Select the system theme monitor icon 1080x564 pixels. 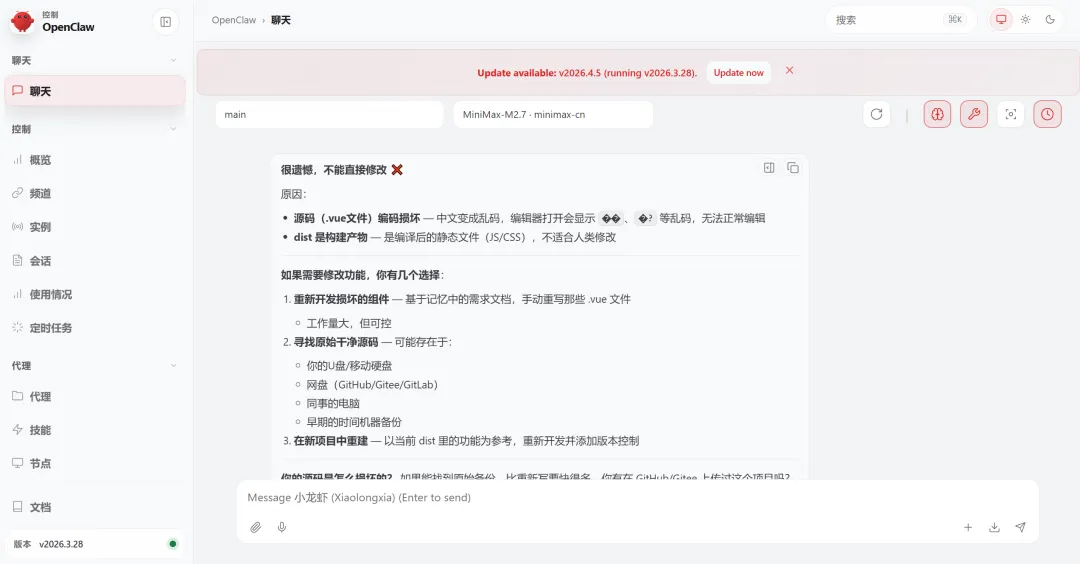click(1001, 19)
